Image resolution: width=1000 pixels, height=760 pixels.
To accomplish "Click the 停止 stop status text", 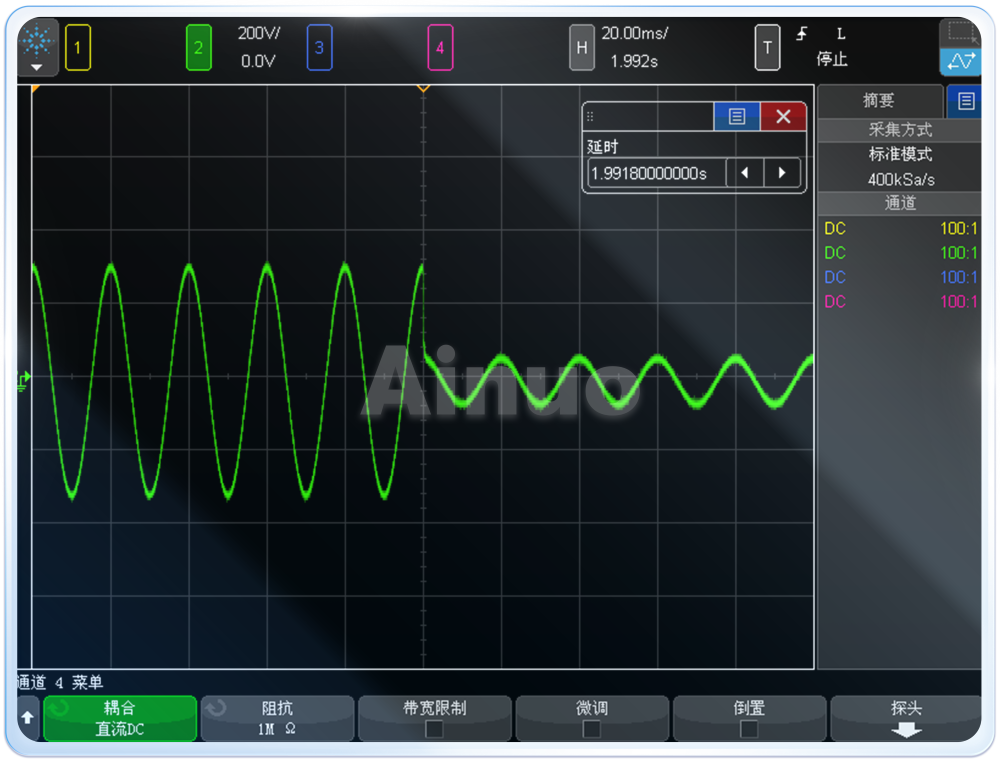I will 832,59.
